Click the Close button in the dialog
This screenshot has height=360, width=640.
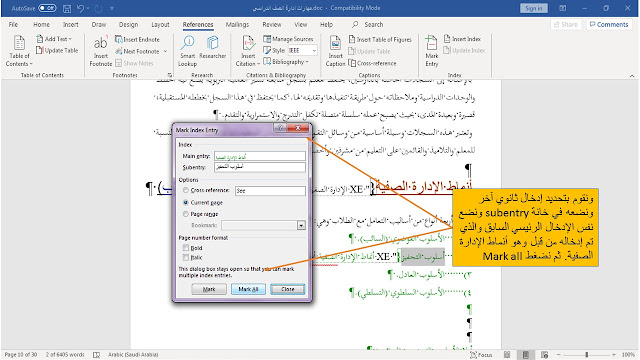tap(287, 289)
